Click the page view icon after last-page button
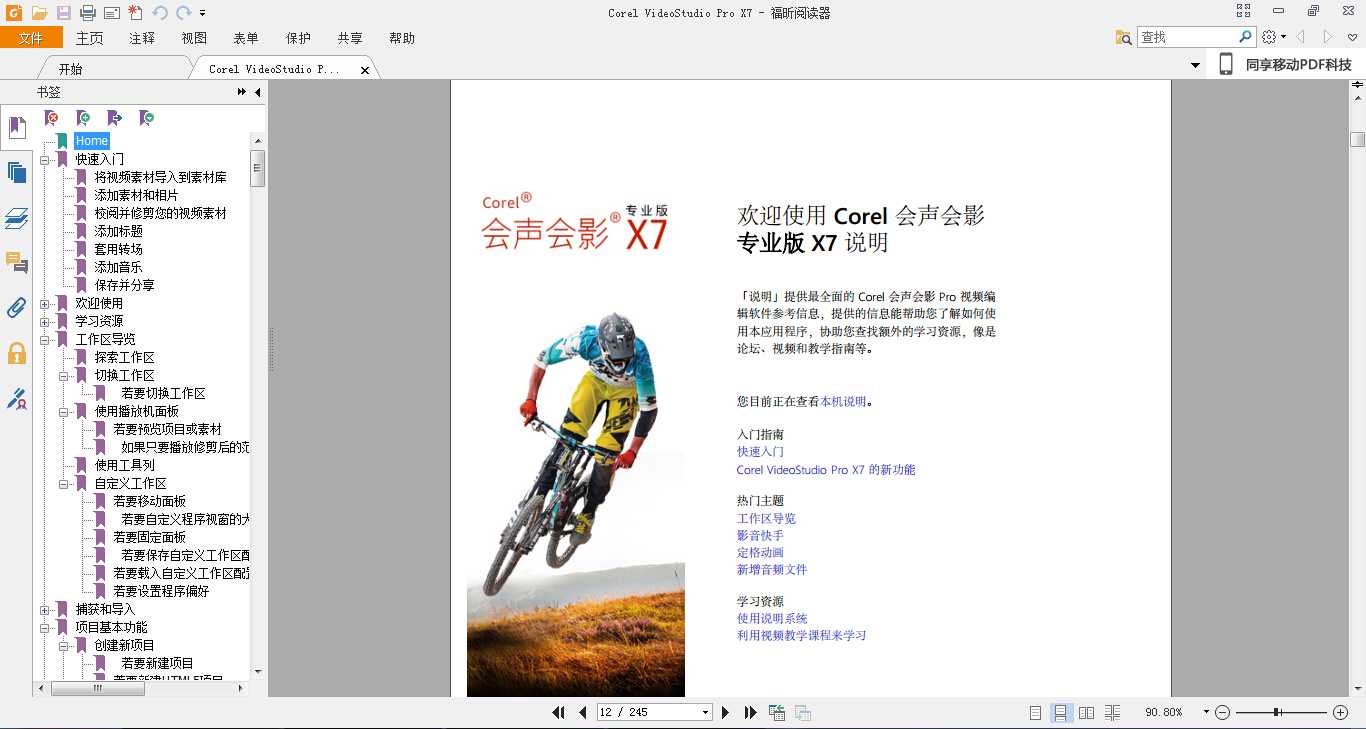The height and width of the screenshot is (729, 1366). tap(777, 712)
